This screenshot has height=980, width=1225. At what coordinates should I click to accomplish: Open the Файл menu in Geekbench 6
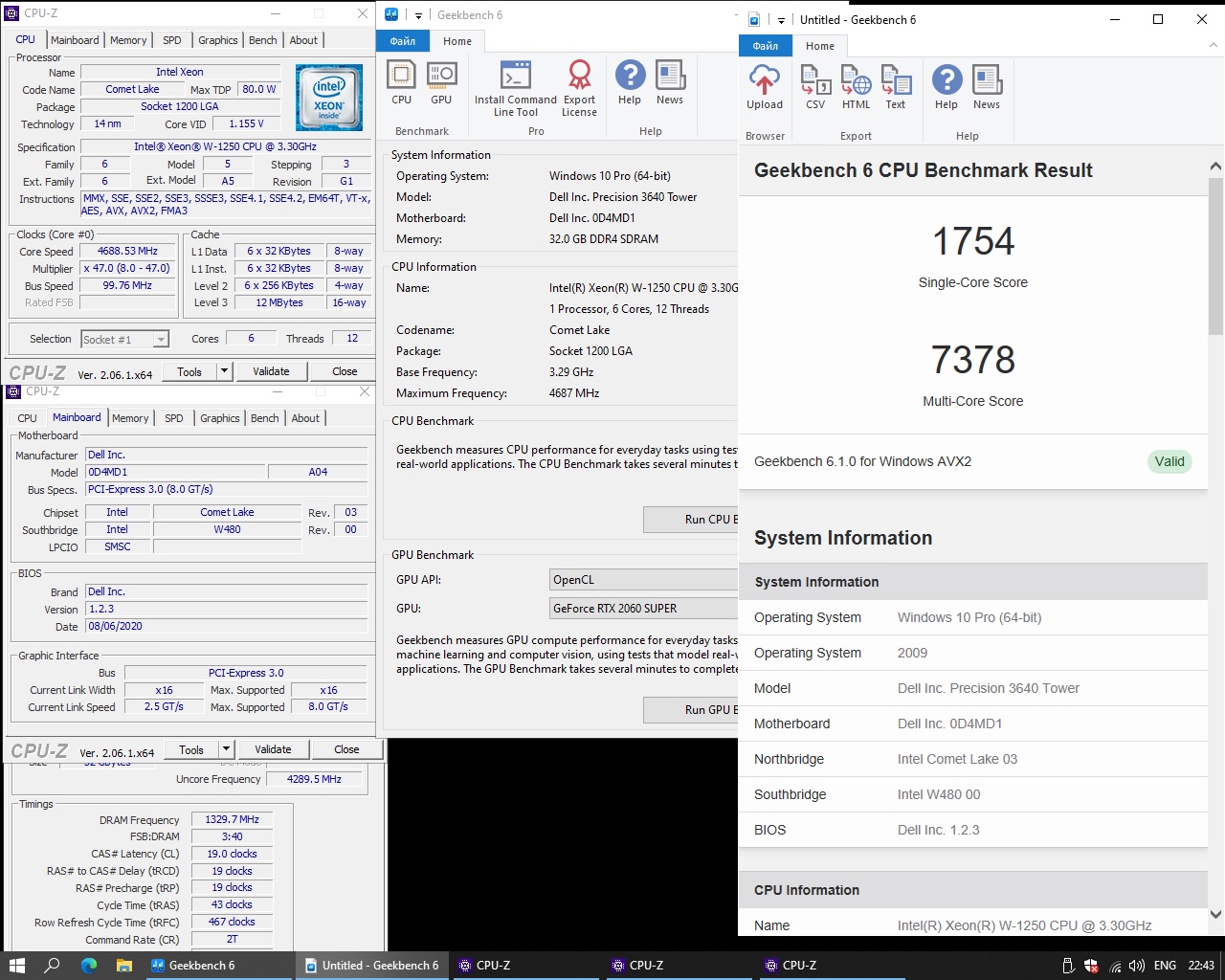pyautogui.click(x=403, y=41)
